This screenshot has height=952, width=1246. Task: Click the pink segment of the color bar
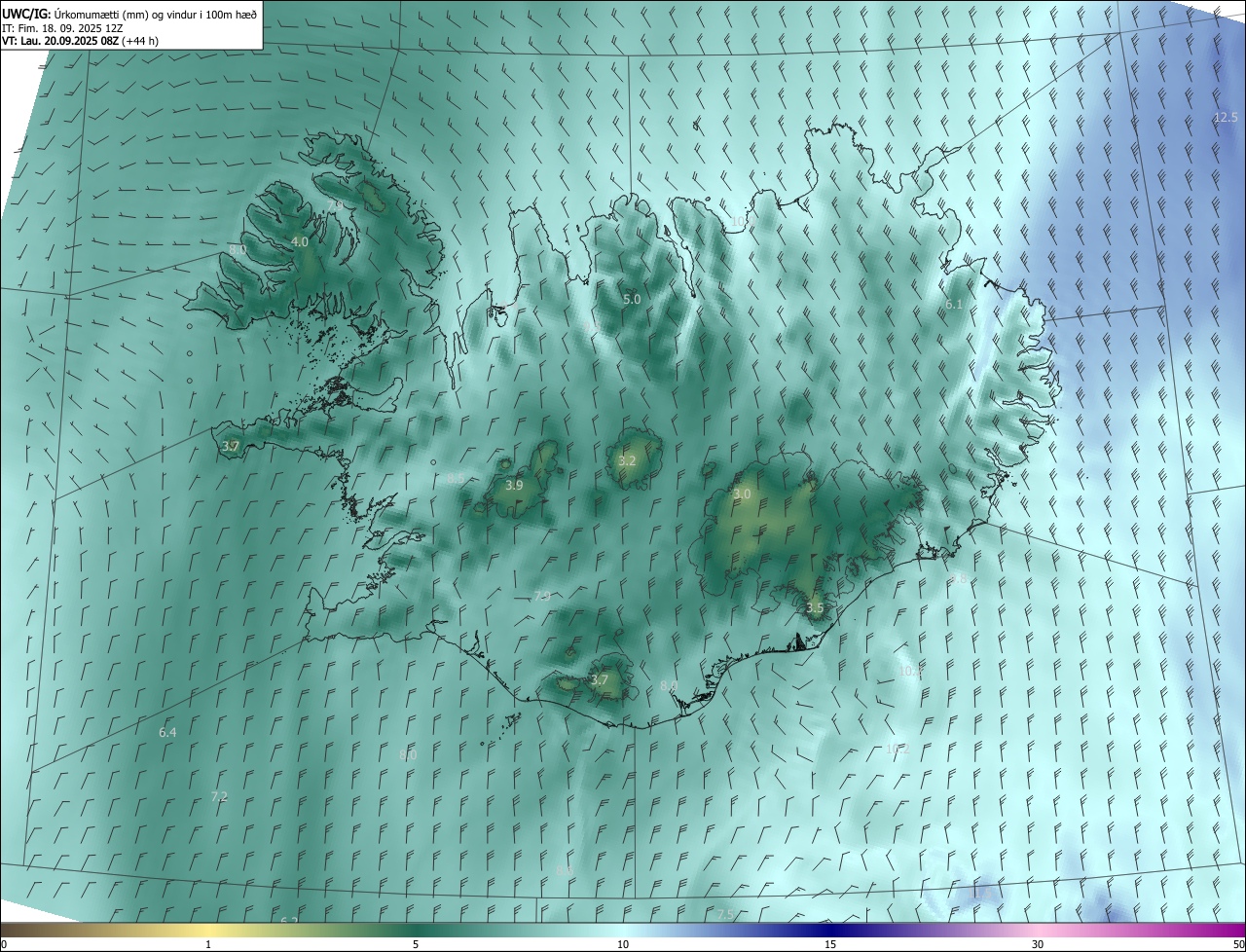[x=1038, y=930]
